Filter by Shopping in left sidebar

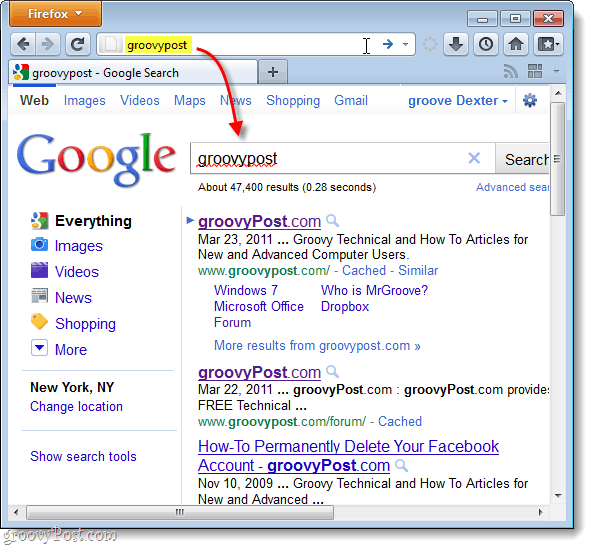[x=85, y=324]
